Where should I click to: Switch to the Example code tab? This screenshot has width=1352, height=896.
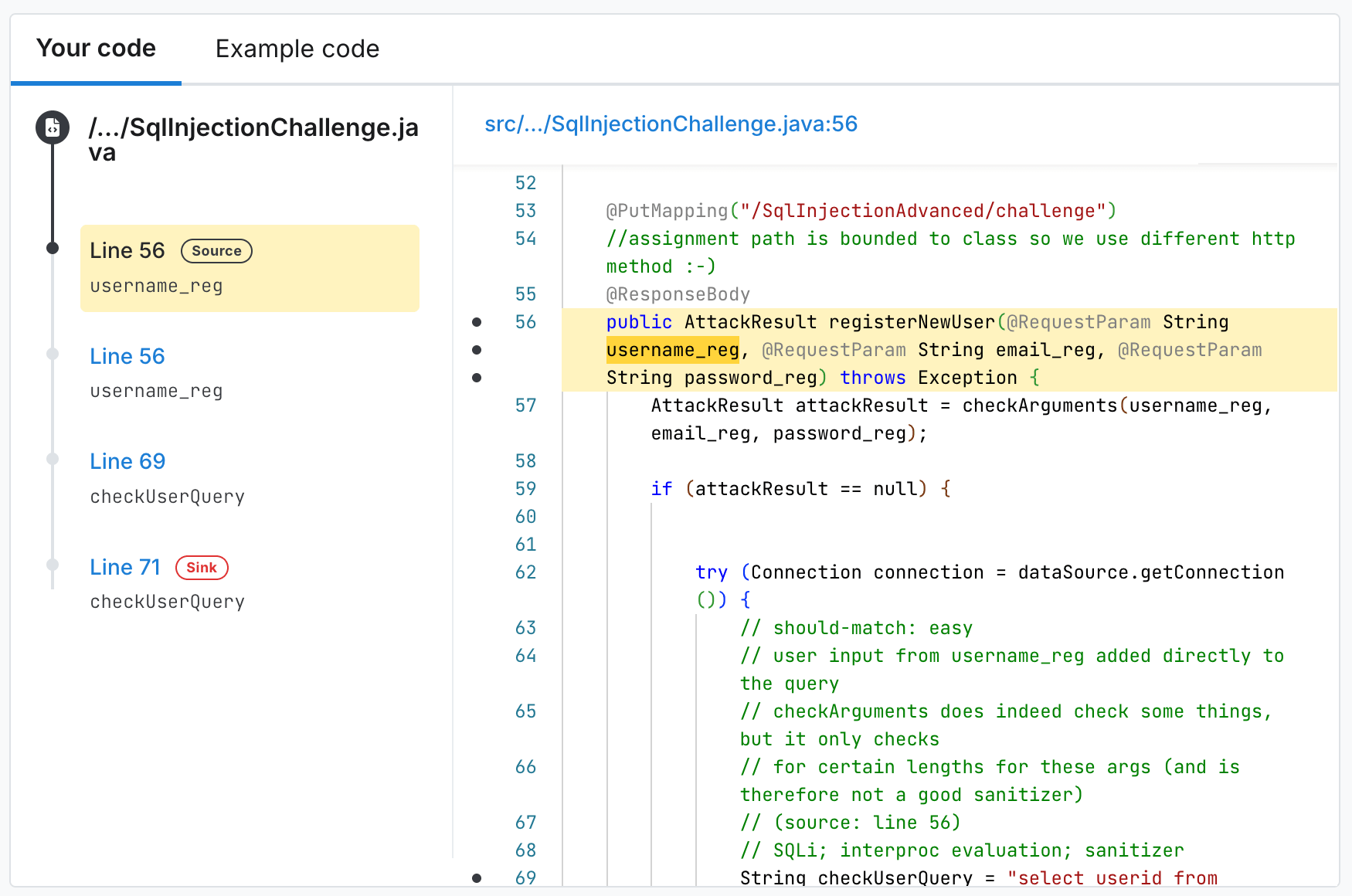click(x=297, y=48)
